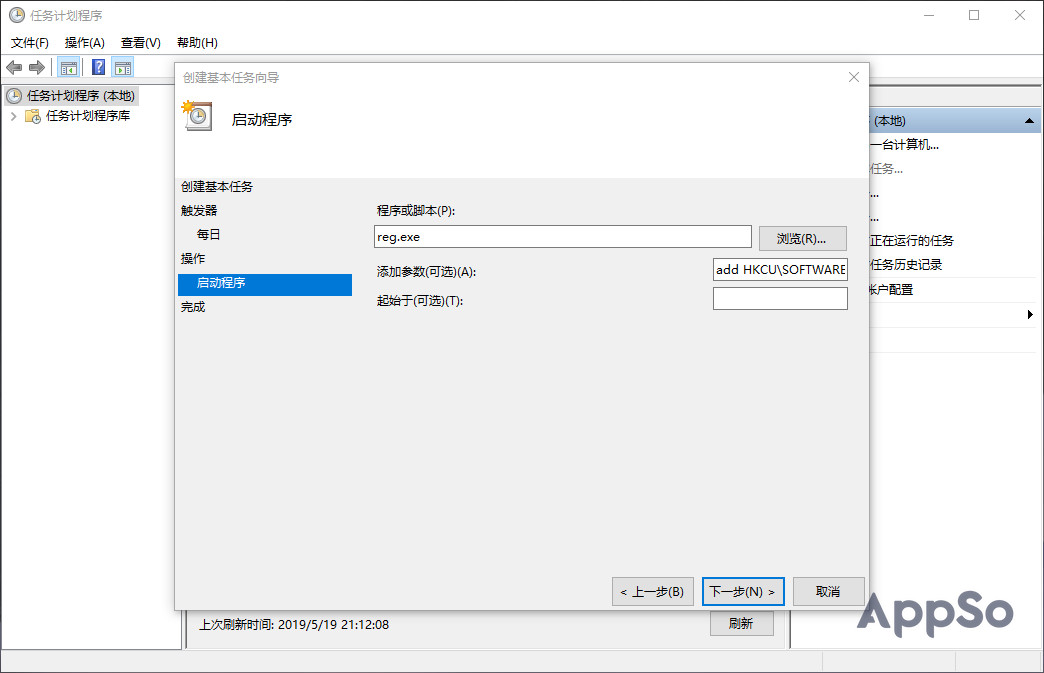The width and height of the screenshot is (1044, 673).
Task: Select highlighted 启动程序 wizard step
Action: tap(265, 284)
